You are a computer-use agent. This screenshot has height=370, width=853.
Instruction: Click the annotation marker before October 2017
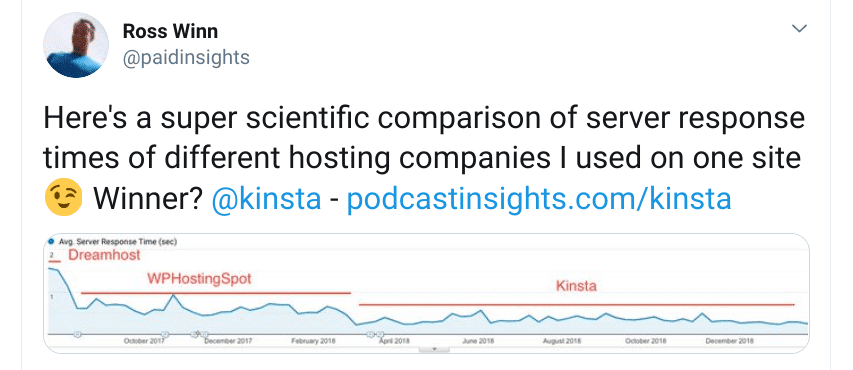78,334
